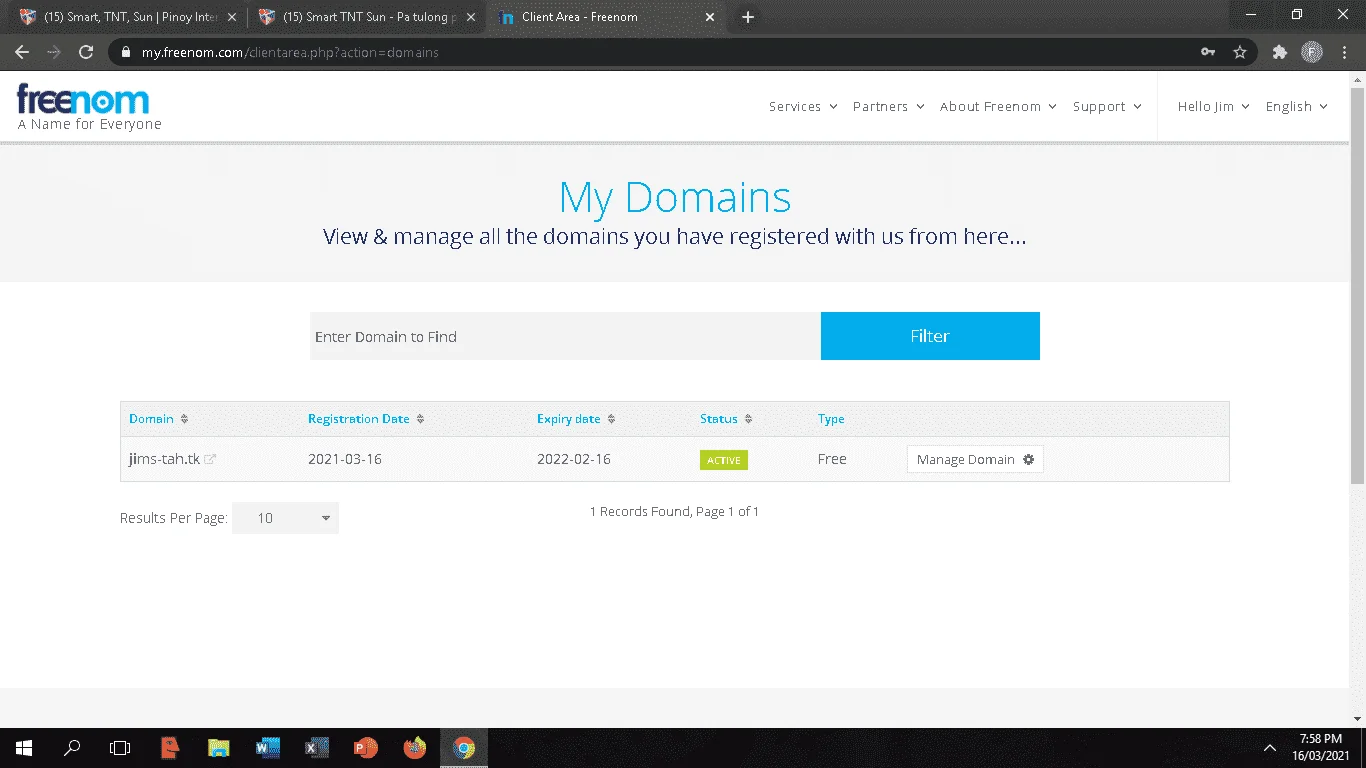Show hidden system tray icons
Screen dimensions: 1366x768
coord(1270,748)
